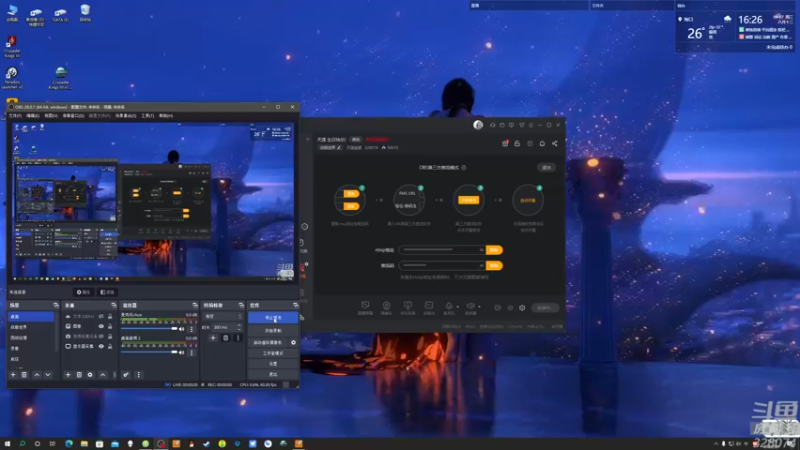The image size is (800, 450).
Task: Click the pencil edit icon beside the live settings tag
Action: click(339, 147)
